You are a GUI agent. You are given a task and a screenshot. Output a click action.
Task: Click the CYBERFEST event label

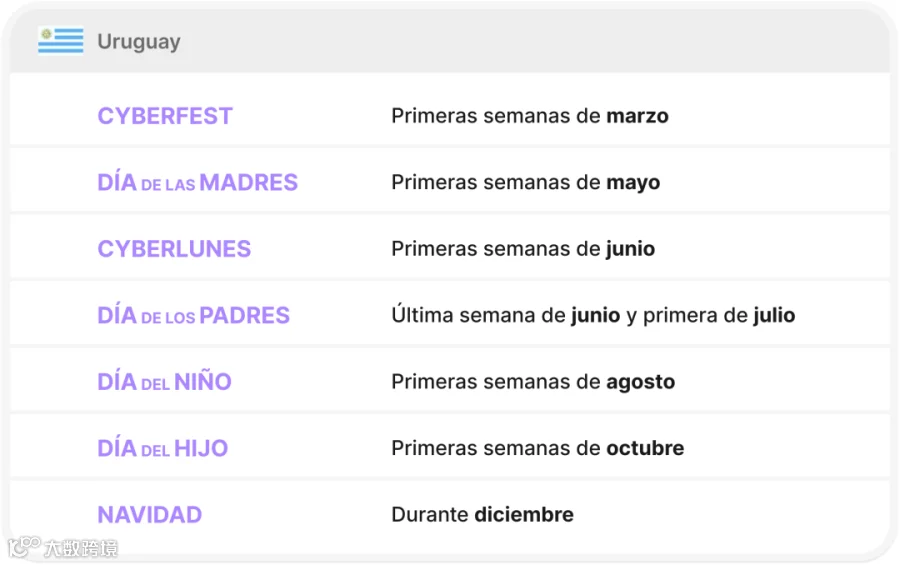(x=165, y=116)
